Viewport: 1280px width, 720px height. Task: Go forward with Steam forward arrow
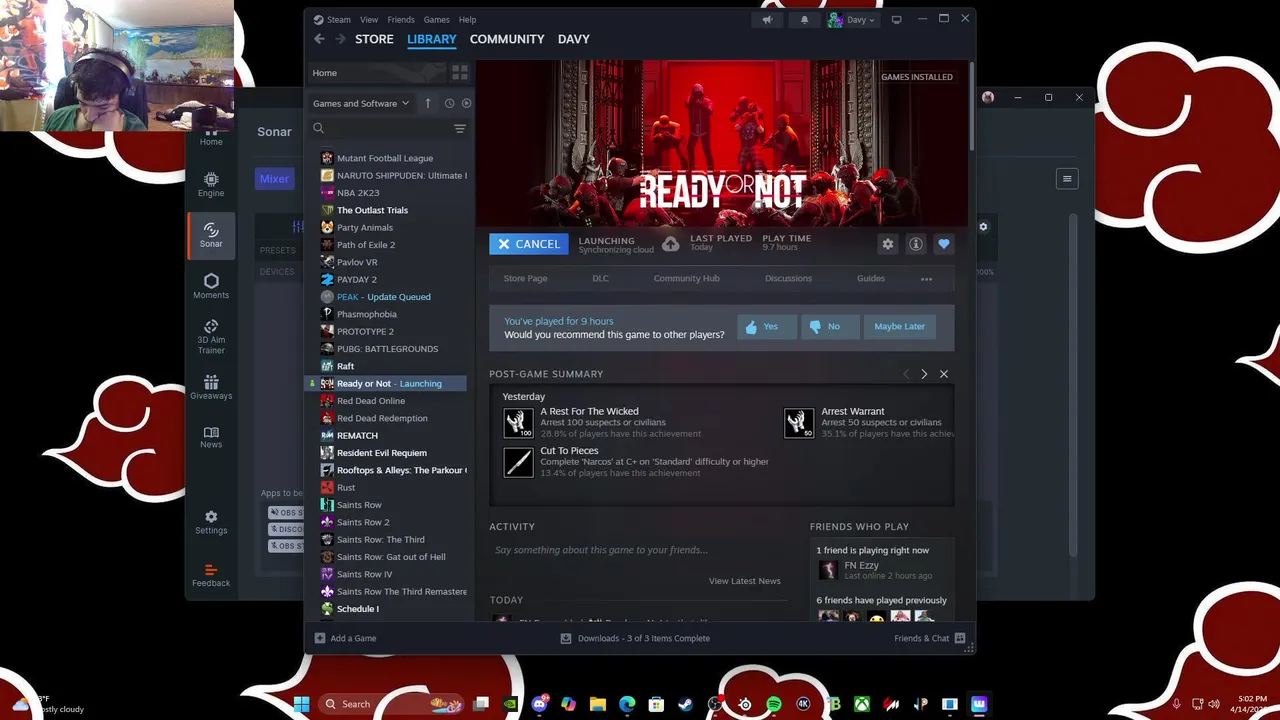pyautogui.click(x=340, y=39)
